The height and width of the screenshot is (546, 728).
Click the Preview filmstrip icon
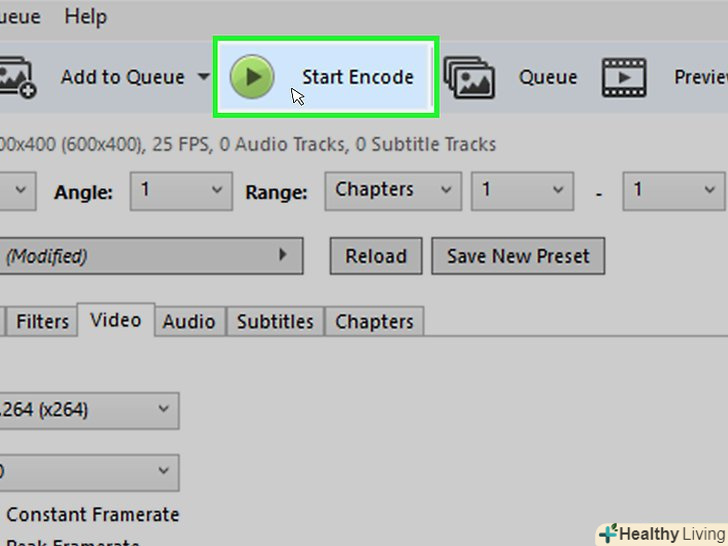click(624, 78)
